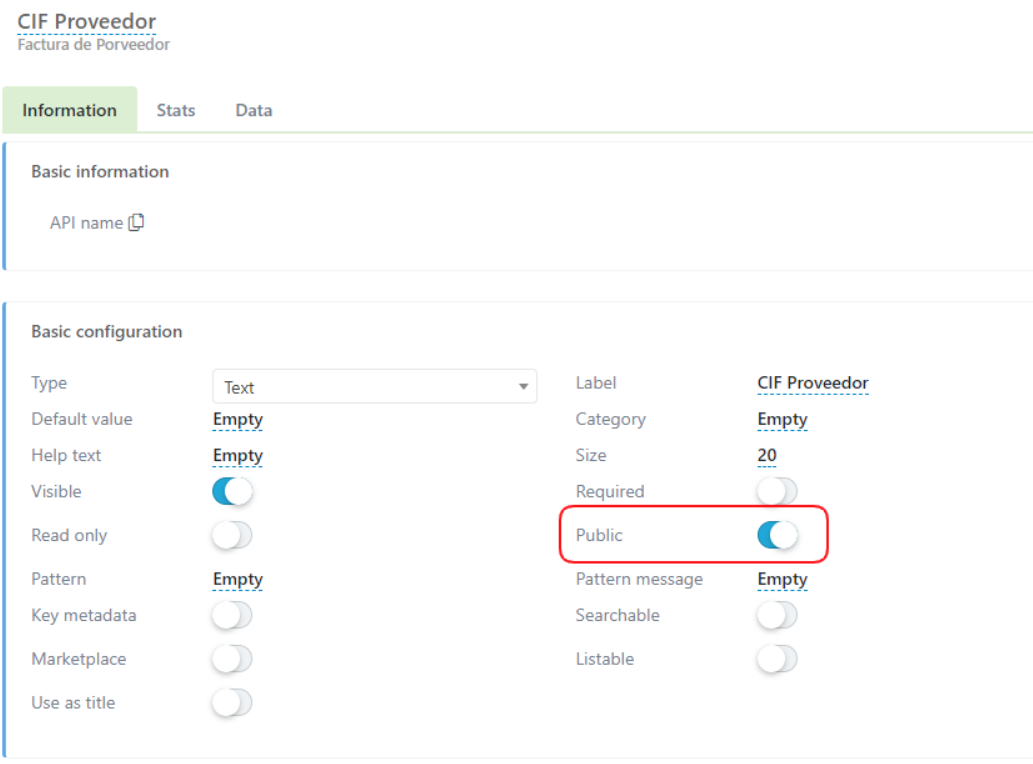This screenshot has width=1033, height=764.
Task: Turn on the Searchable toggle
Action: point(777,616)
